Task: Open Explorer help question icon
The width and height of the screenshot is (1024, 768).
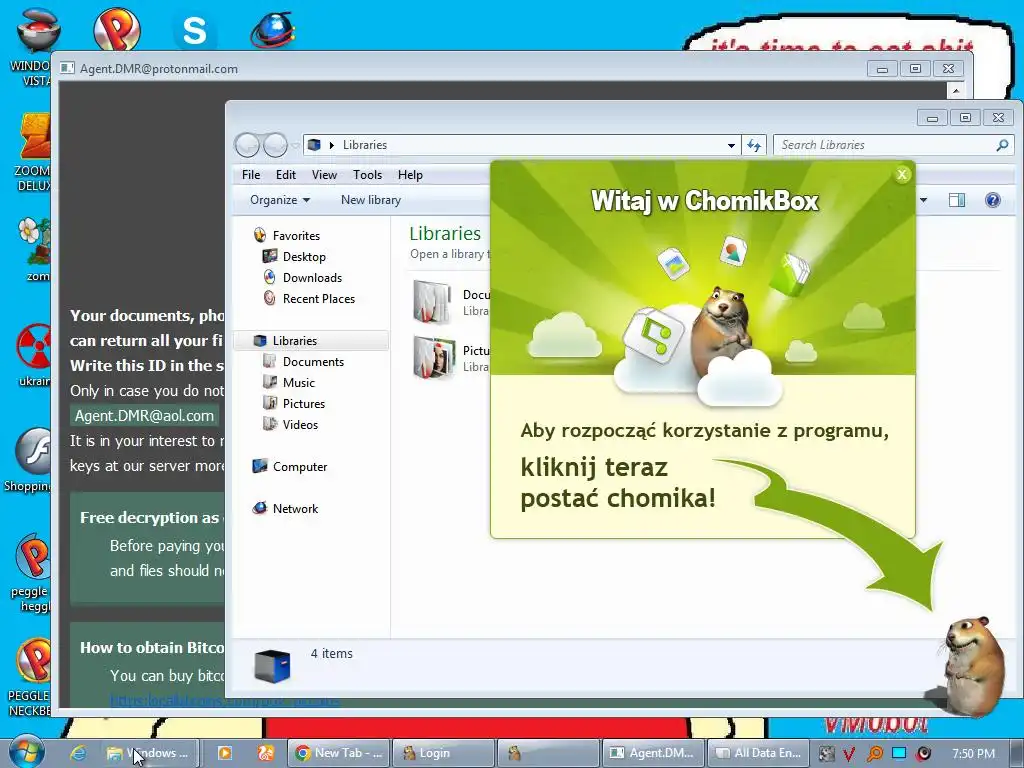Action: (993, 200)
